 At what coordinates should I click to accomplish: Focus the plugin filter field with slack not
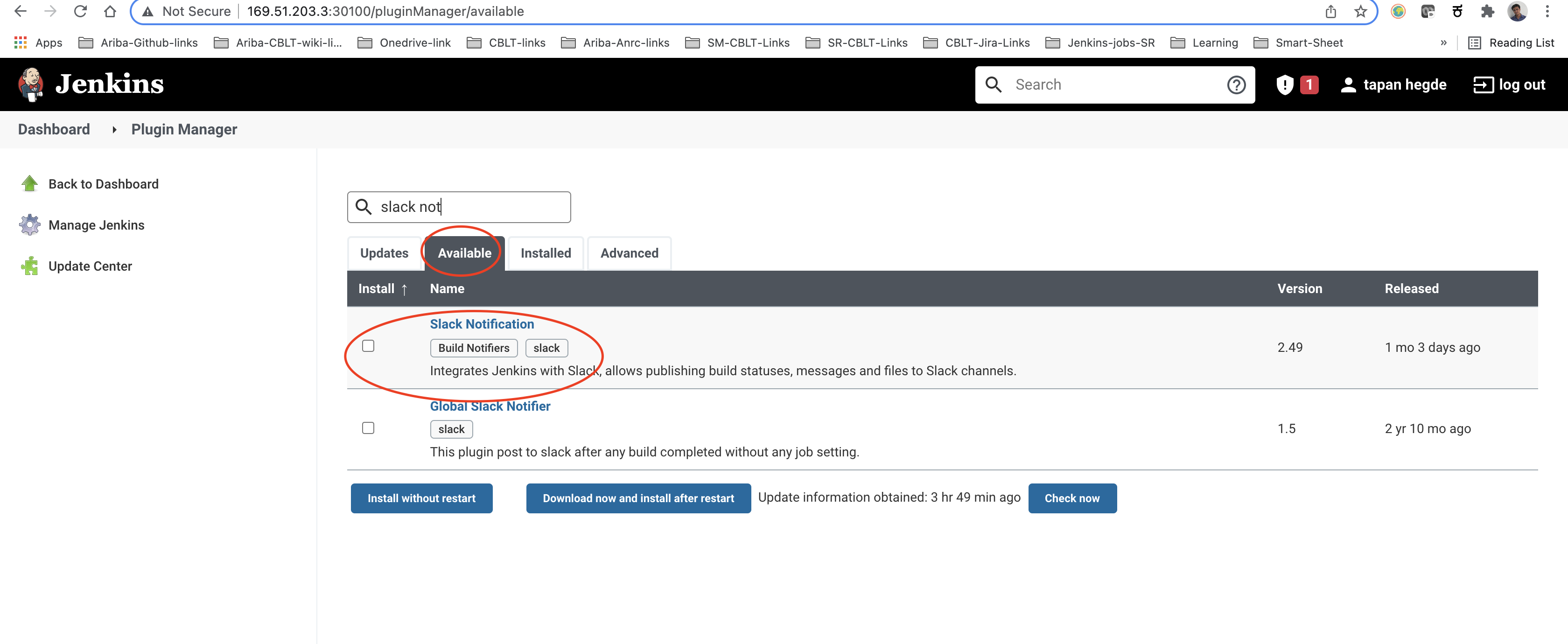pos(459,207)
